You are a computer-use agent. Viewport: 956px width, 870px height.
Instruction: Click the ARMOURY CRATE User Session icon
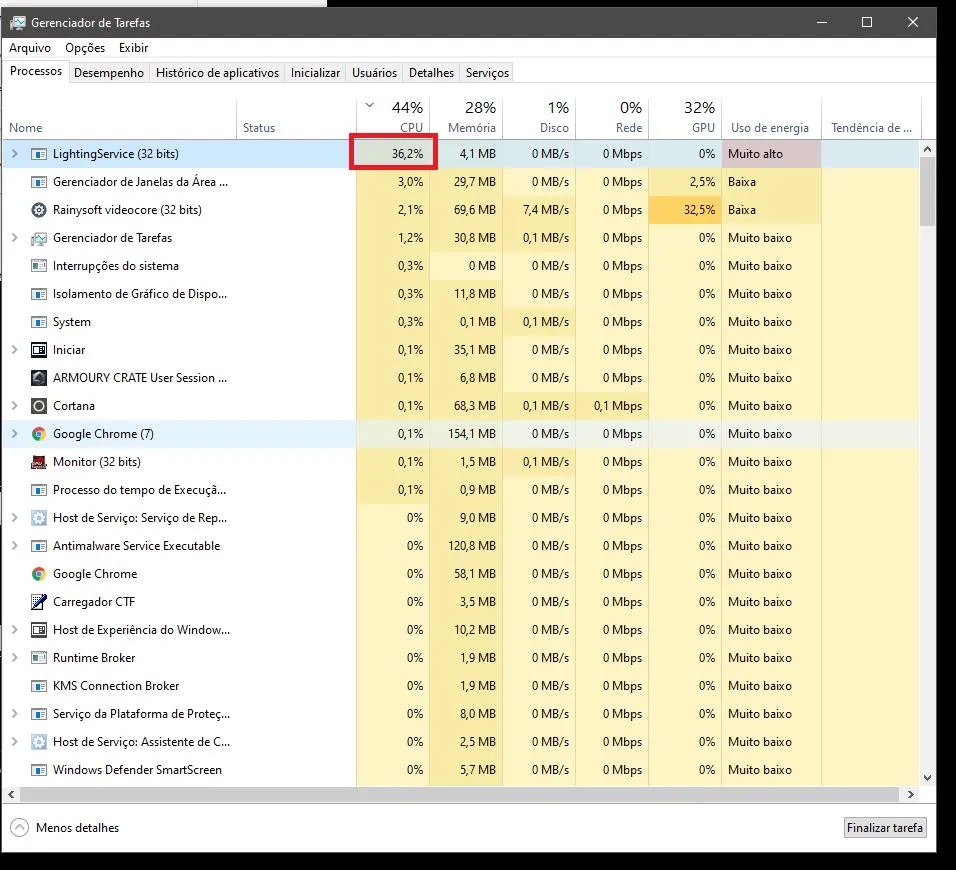tap(38, 378)
